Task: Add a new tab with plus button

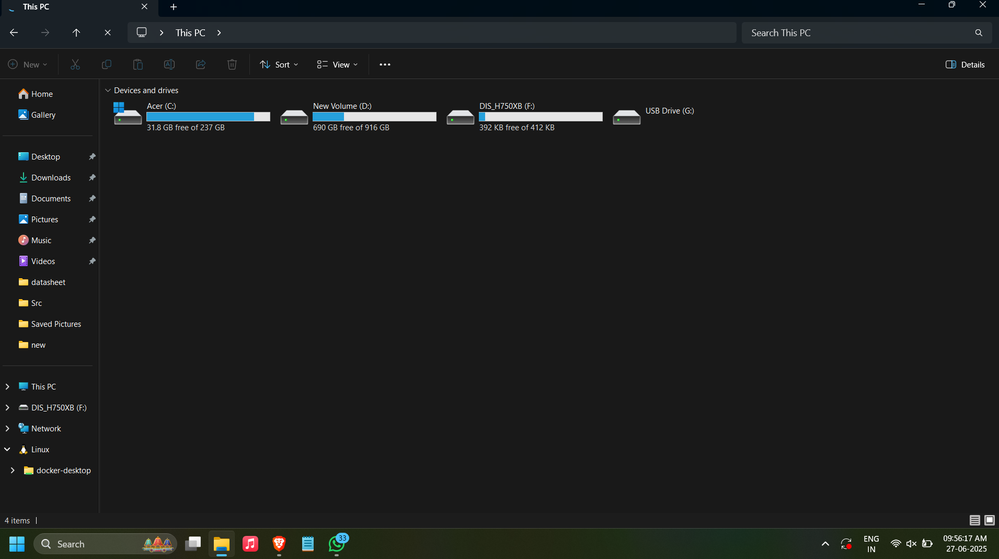Action: tap(173, 7)
